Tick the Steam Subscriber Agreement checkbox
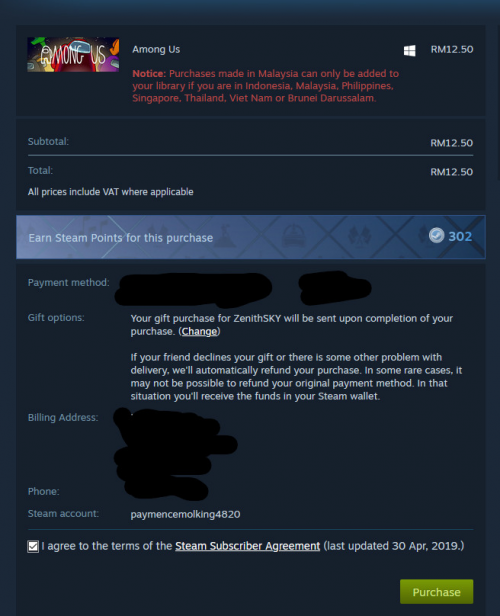 point(33,546)
